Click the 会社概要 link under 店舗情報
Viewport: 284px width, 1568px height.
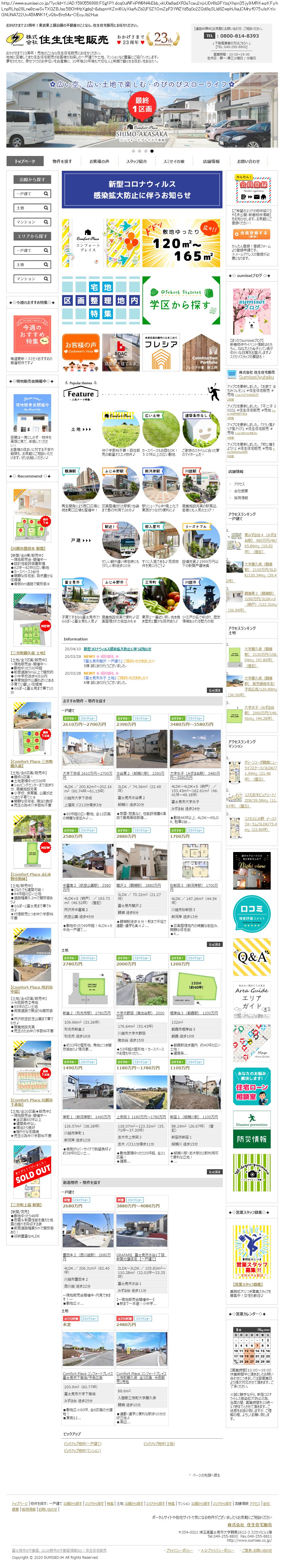(x=241, y=491)
